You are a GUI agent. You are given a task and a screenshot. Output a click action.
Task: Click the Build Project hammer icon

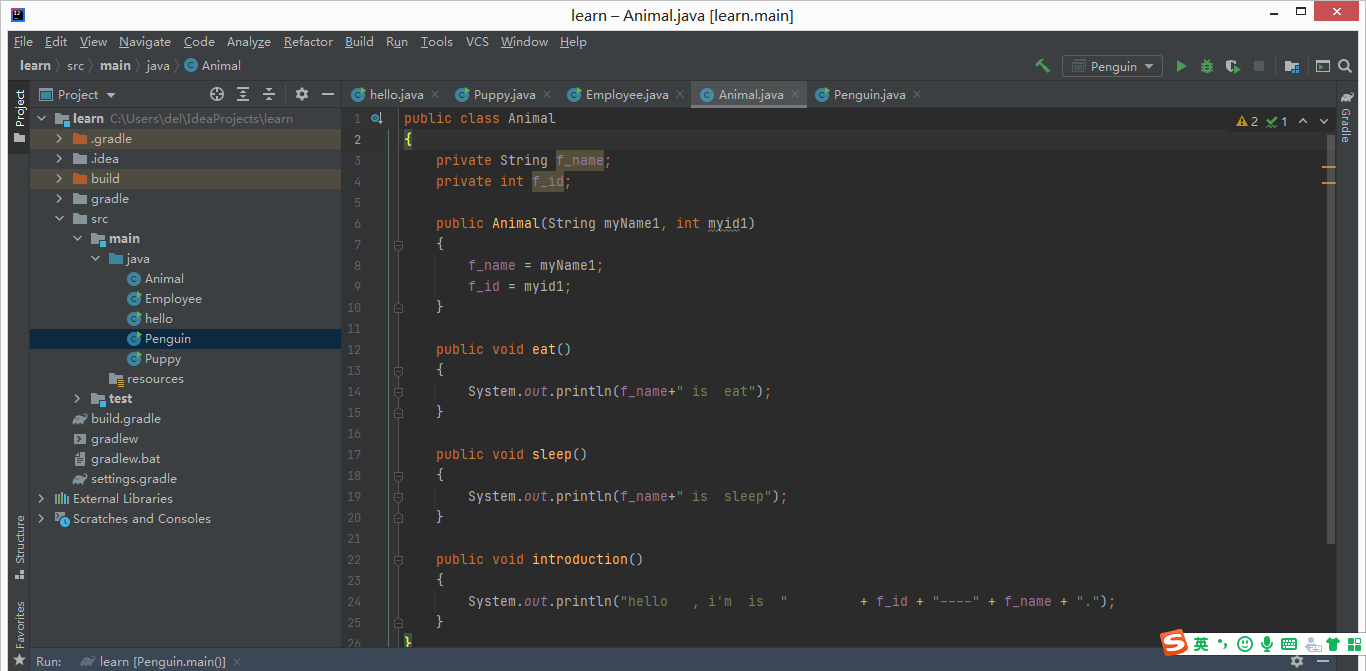(1042, 66)
